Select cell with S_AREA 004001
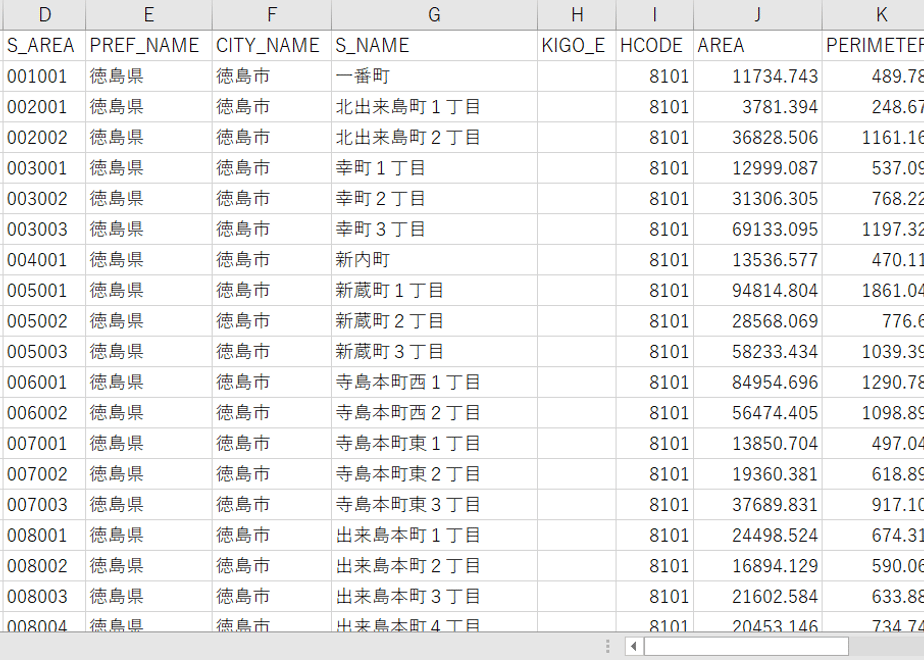The image size is (924, 660). pyautogui.click(x=45, y=260)
